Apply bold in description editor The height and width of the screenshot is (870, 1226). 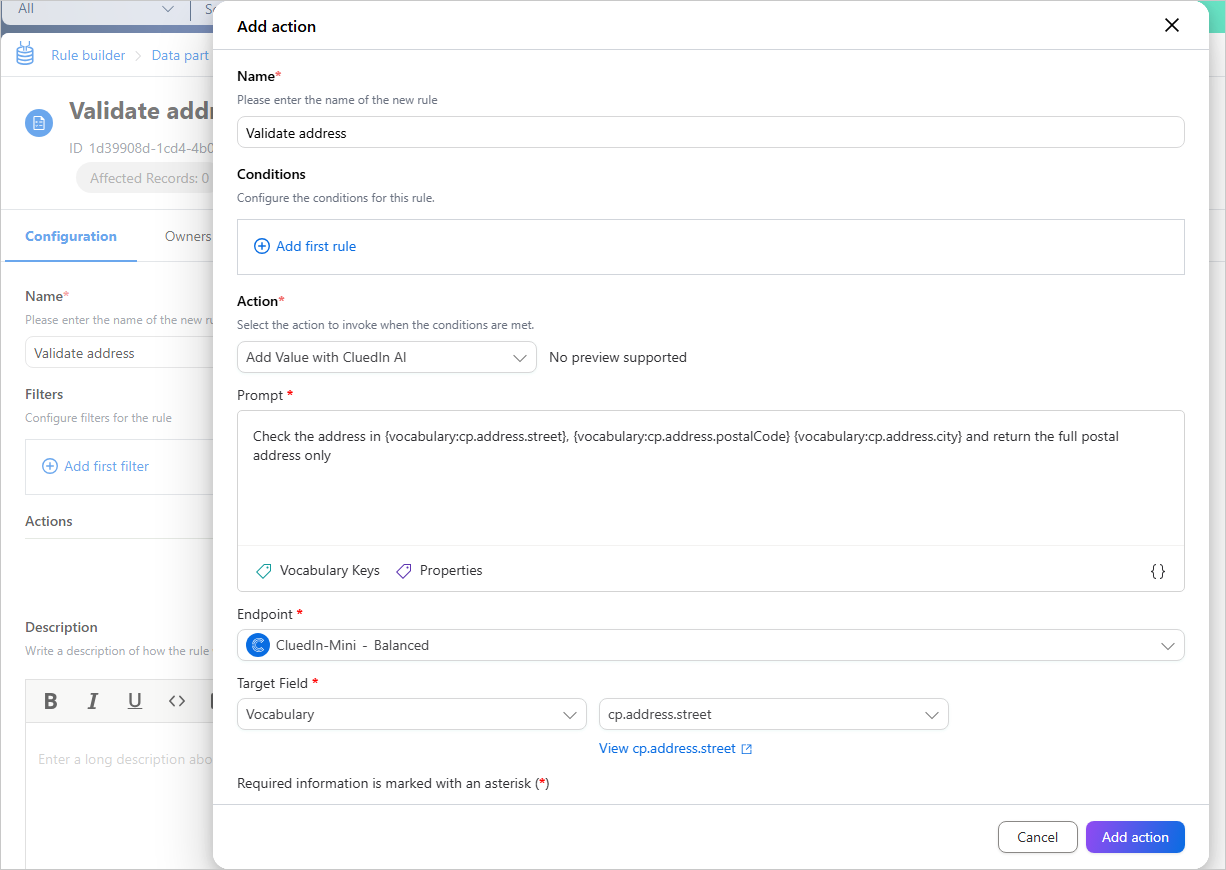(x=51, y=701)
